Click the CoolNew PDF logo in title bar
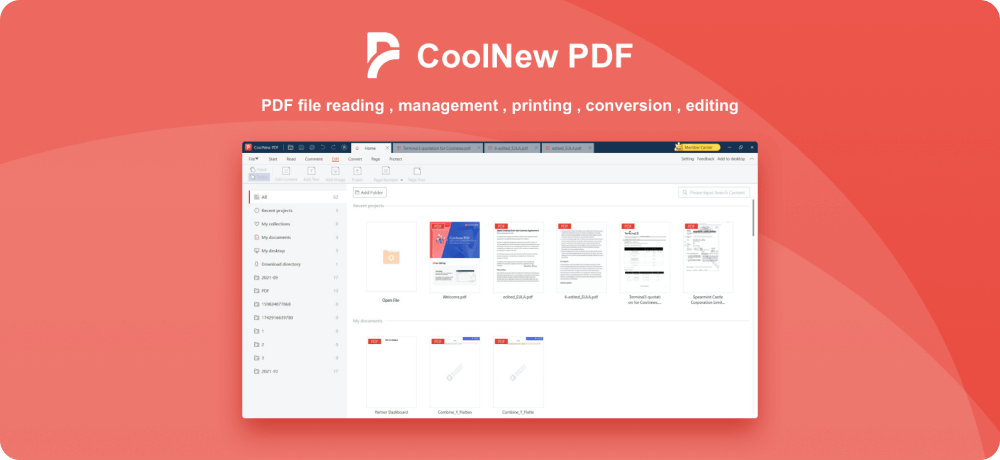Image resolution: width=1000 pixels, height=460 pixels. click(x=249, y=147)
